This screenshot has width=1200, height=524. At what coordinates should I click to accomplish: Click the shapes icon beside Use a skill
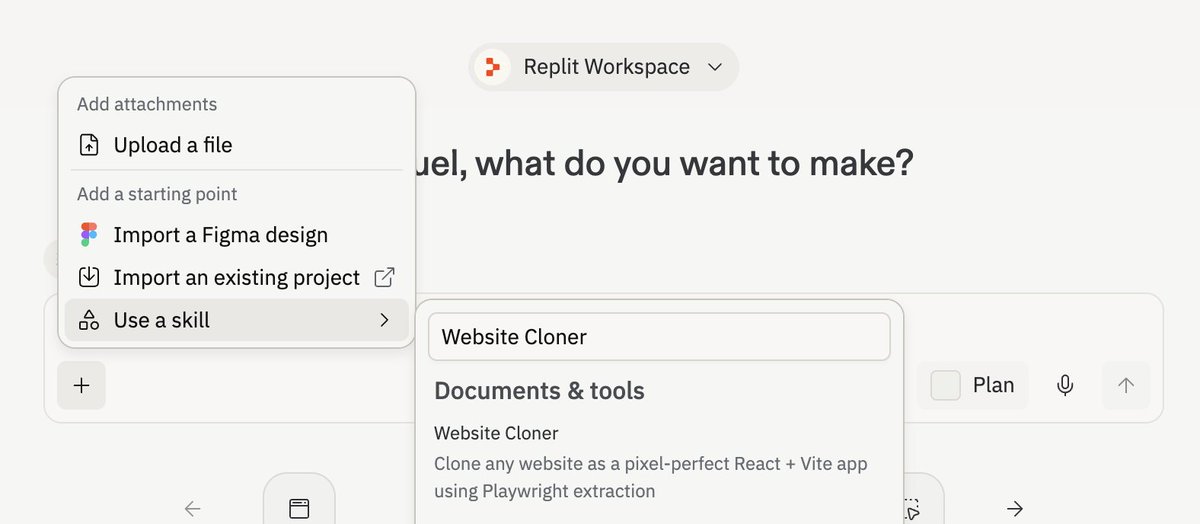(x=89, y=320)
